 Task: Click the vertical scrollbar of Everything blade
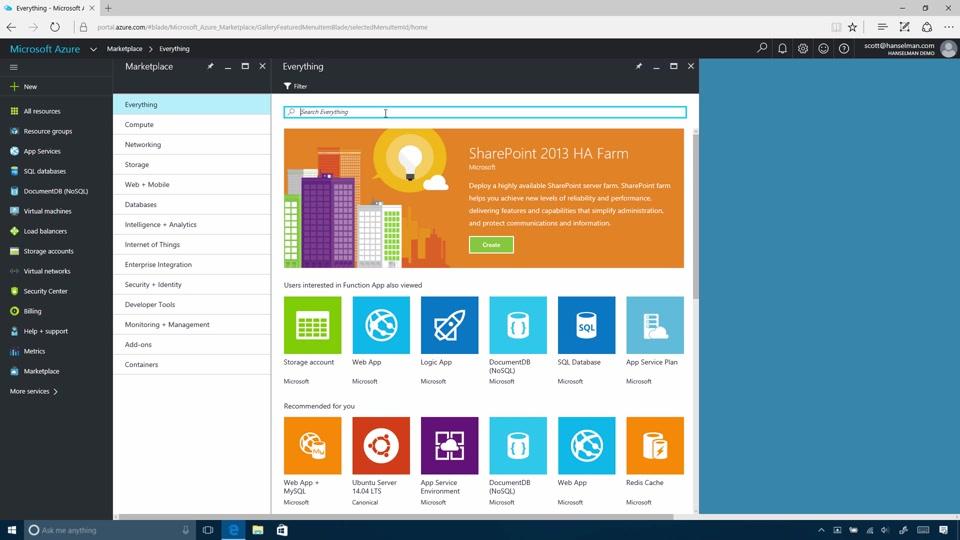point(695,214)
